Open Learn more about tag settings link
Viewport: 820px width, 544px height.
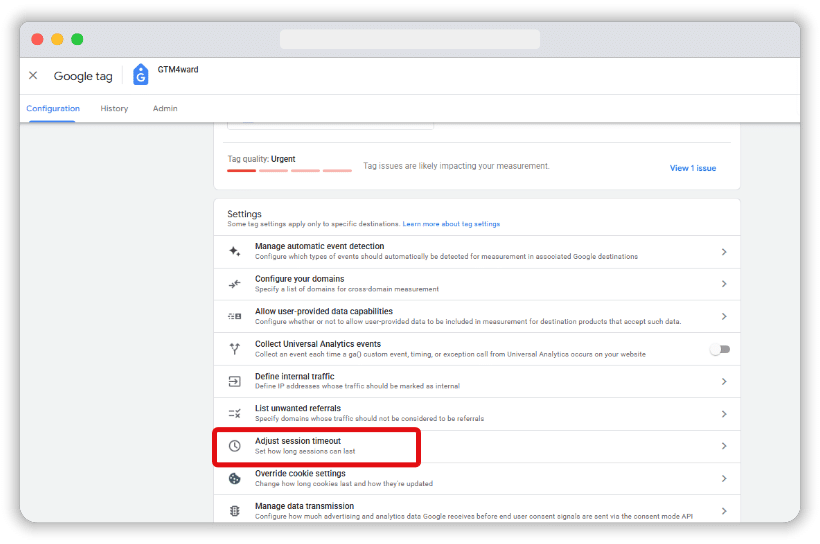(x=451, y=224)
